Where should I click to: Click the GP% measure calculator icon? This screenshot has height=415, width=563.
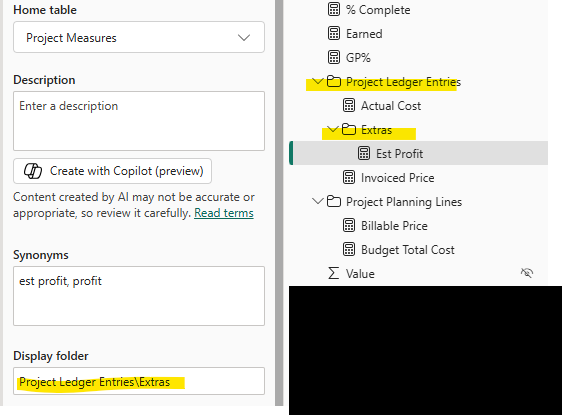click(334, 57)
